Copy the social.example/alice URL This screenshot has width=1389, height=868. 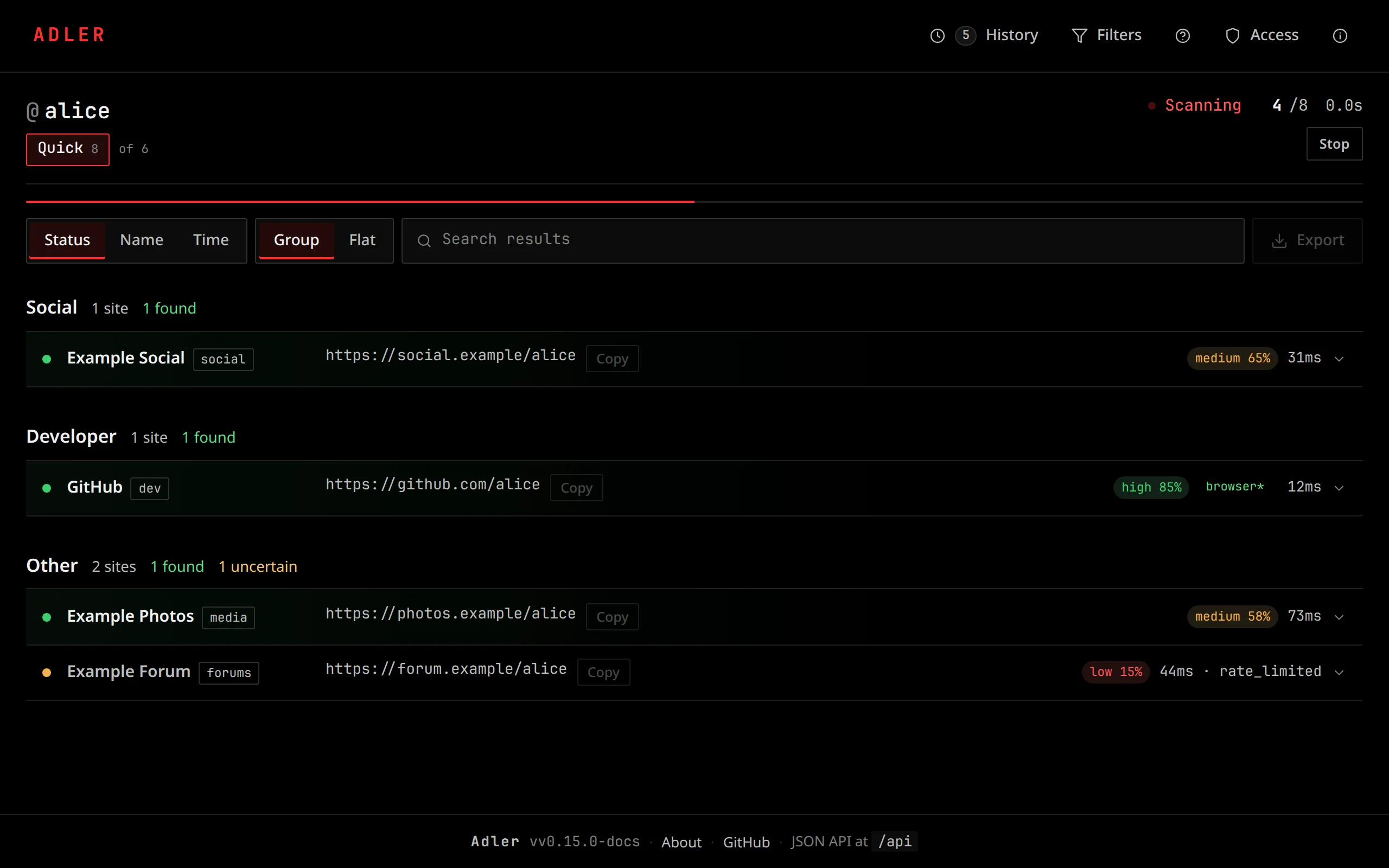(x=612, y=359)
